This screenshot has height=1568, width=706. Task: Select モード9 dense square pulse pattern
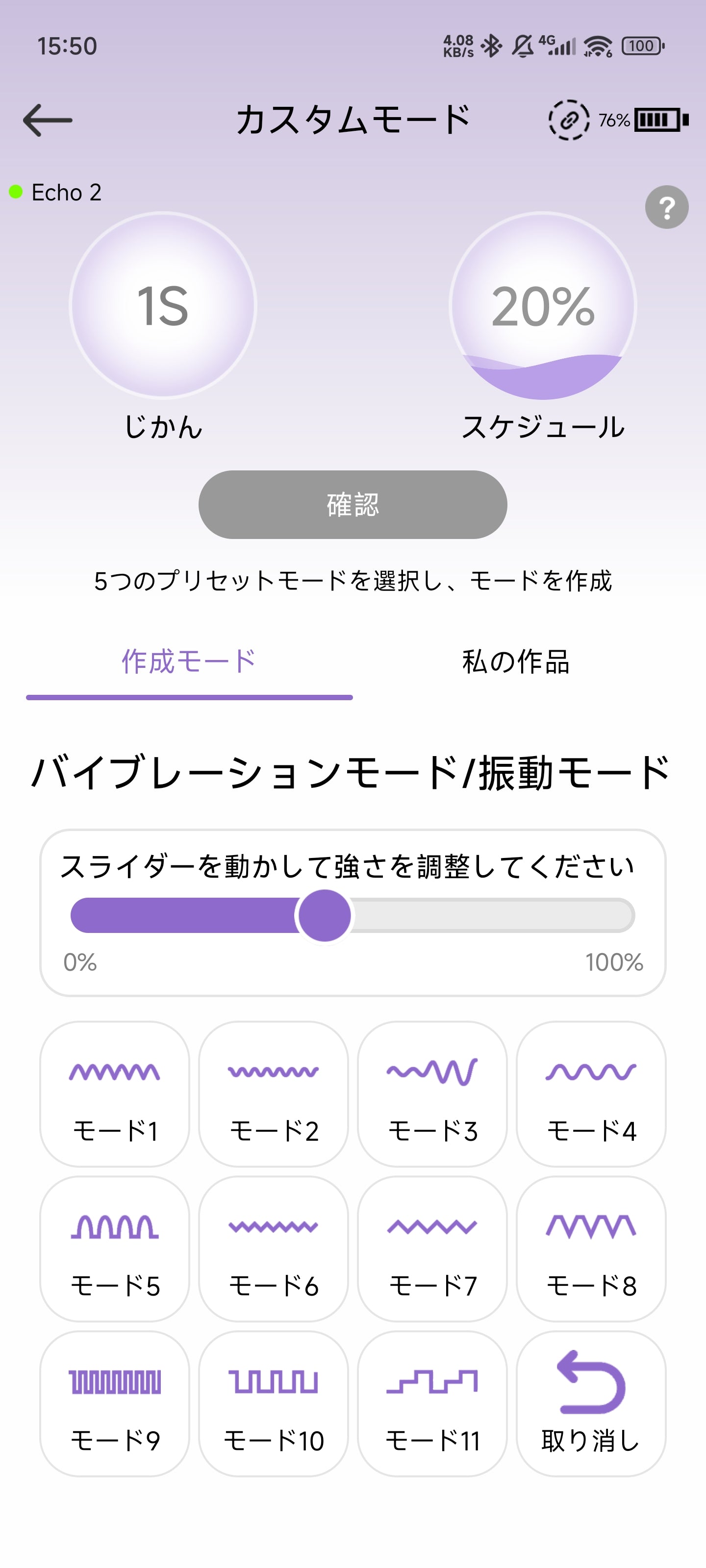(x=115, y=1403)
